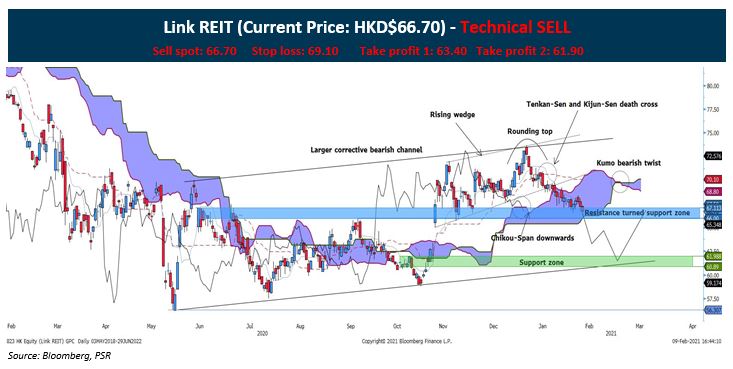The height and width of the screenshot is (369, 733).
Task: Click the 'Source: Bloomberg, PSR' caption
Action: point(59,356)
